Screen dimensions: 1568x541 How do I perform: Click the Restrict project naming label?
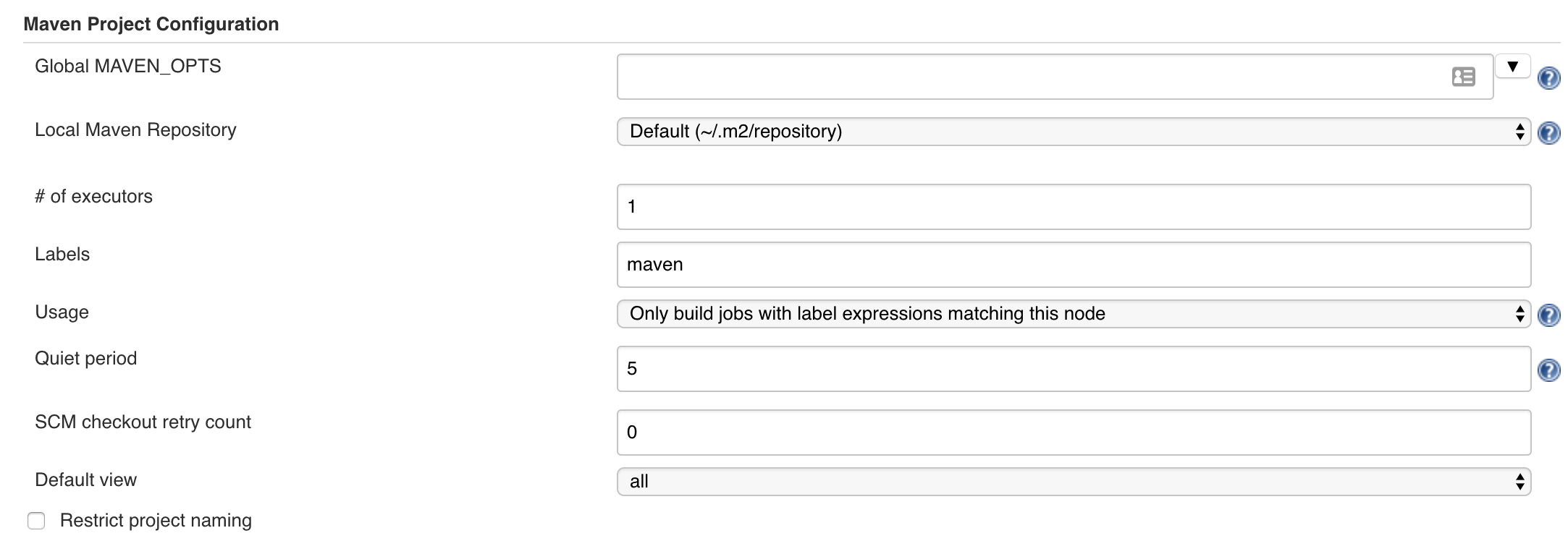156,521
